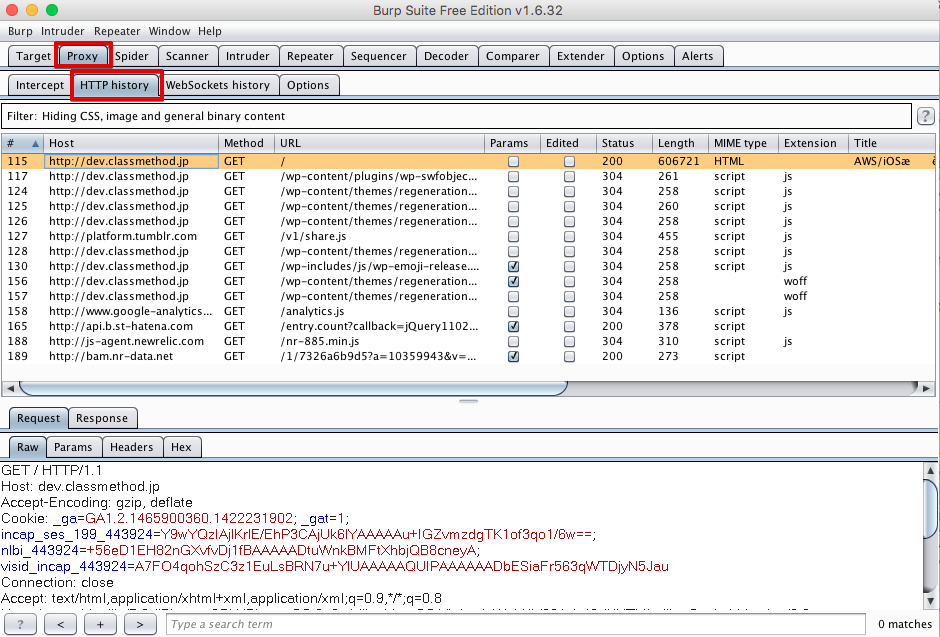Sort by Status column header
This screenshot has height=637, width=940.
tap(618, 143)
